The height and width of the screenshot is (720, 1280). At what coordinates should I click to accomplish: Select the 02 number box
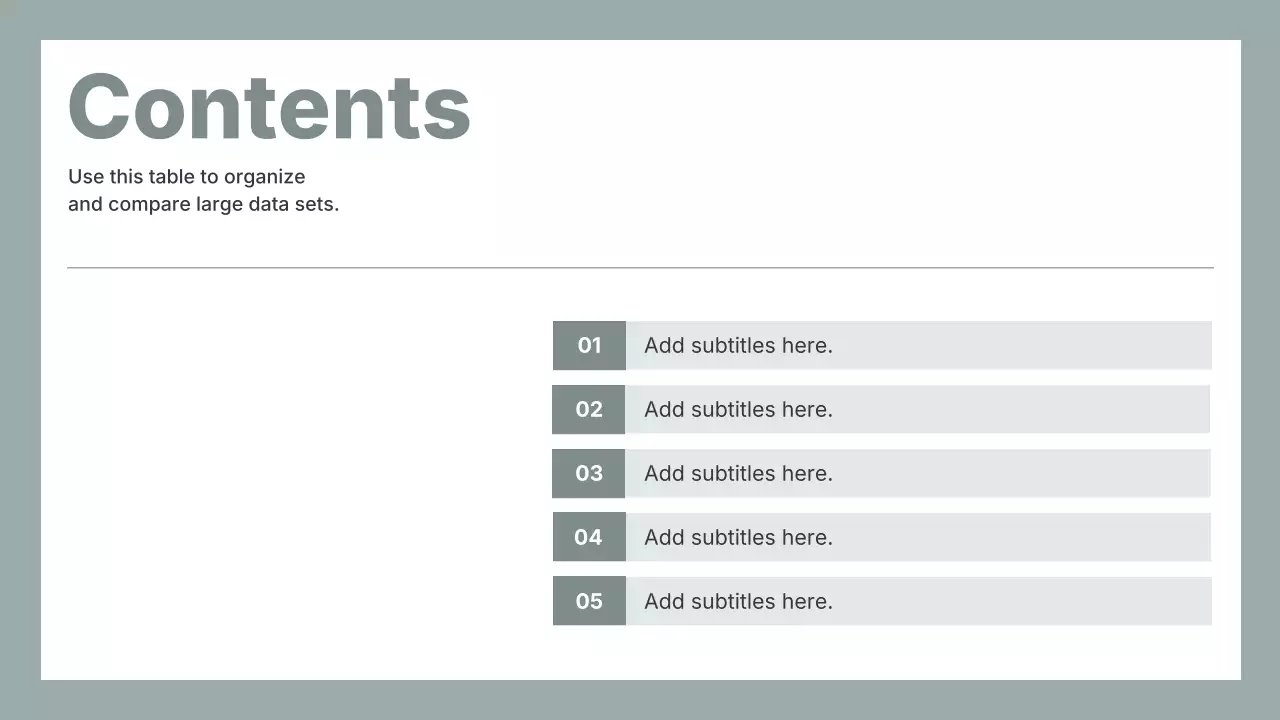[588, 410]
